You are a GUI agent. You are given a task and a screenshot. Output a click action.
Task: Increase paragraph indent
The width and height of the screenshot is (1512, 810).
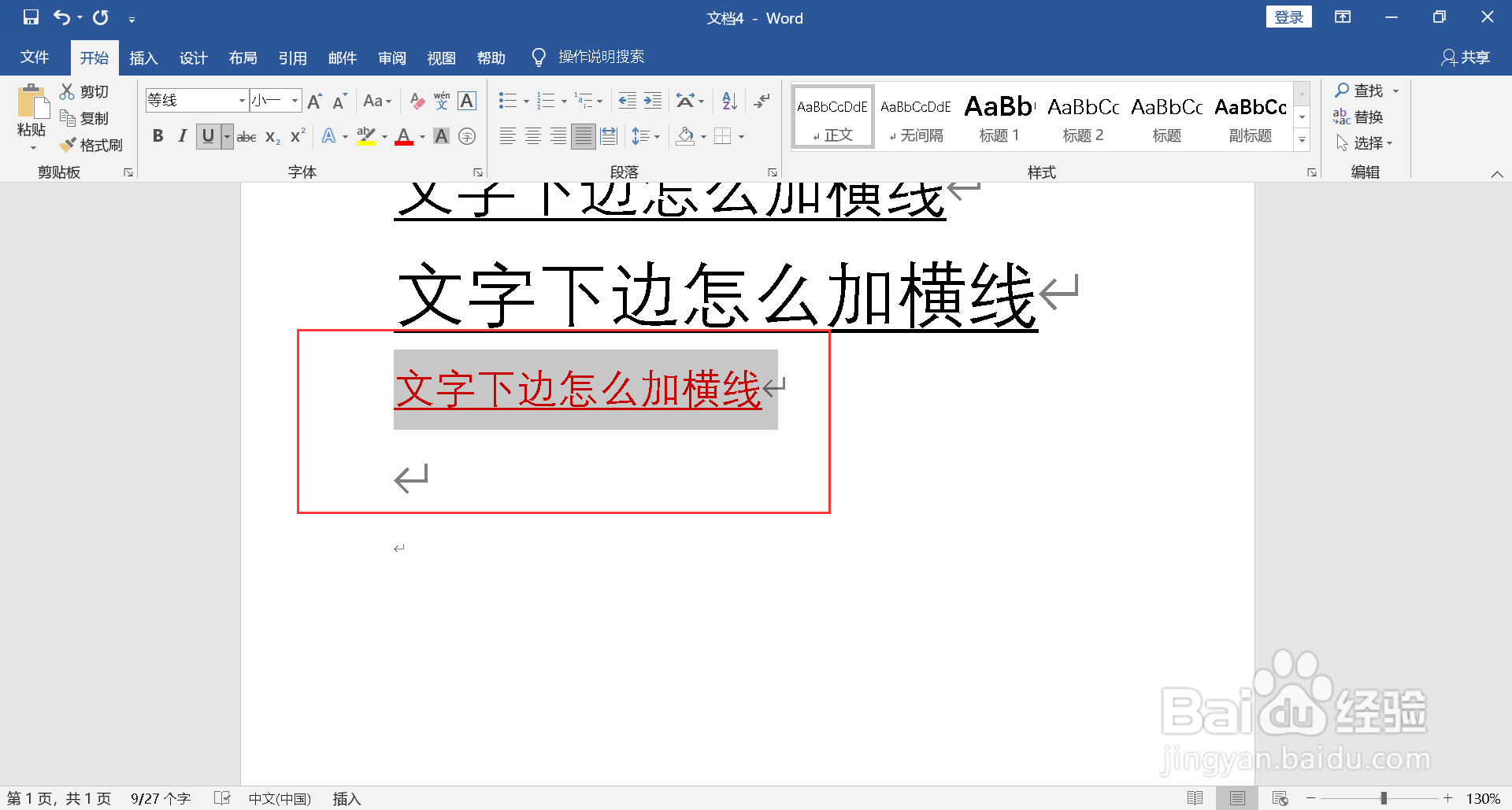(x=653, y=101)
